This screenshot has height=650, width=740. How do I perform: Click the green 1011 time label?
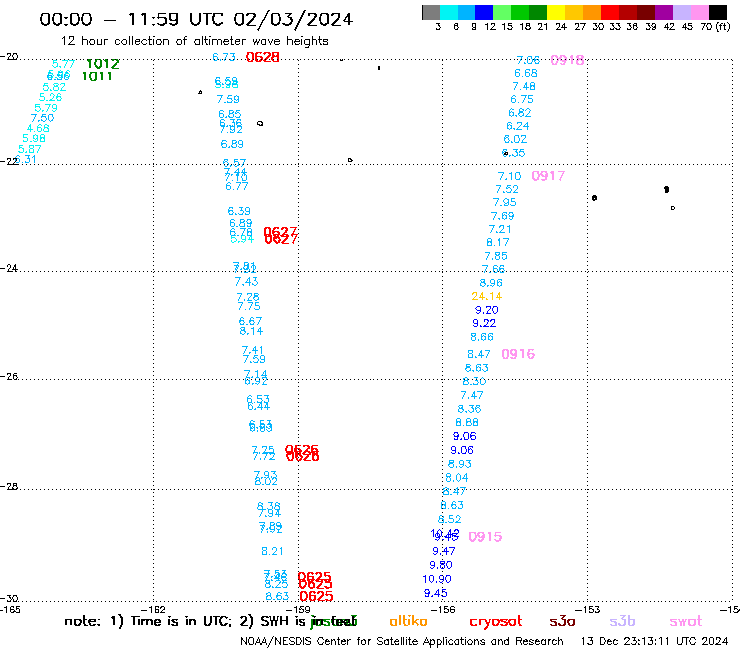(x=97, y=76)
